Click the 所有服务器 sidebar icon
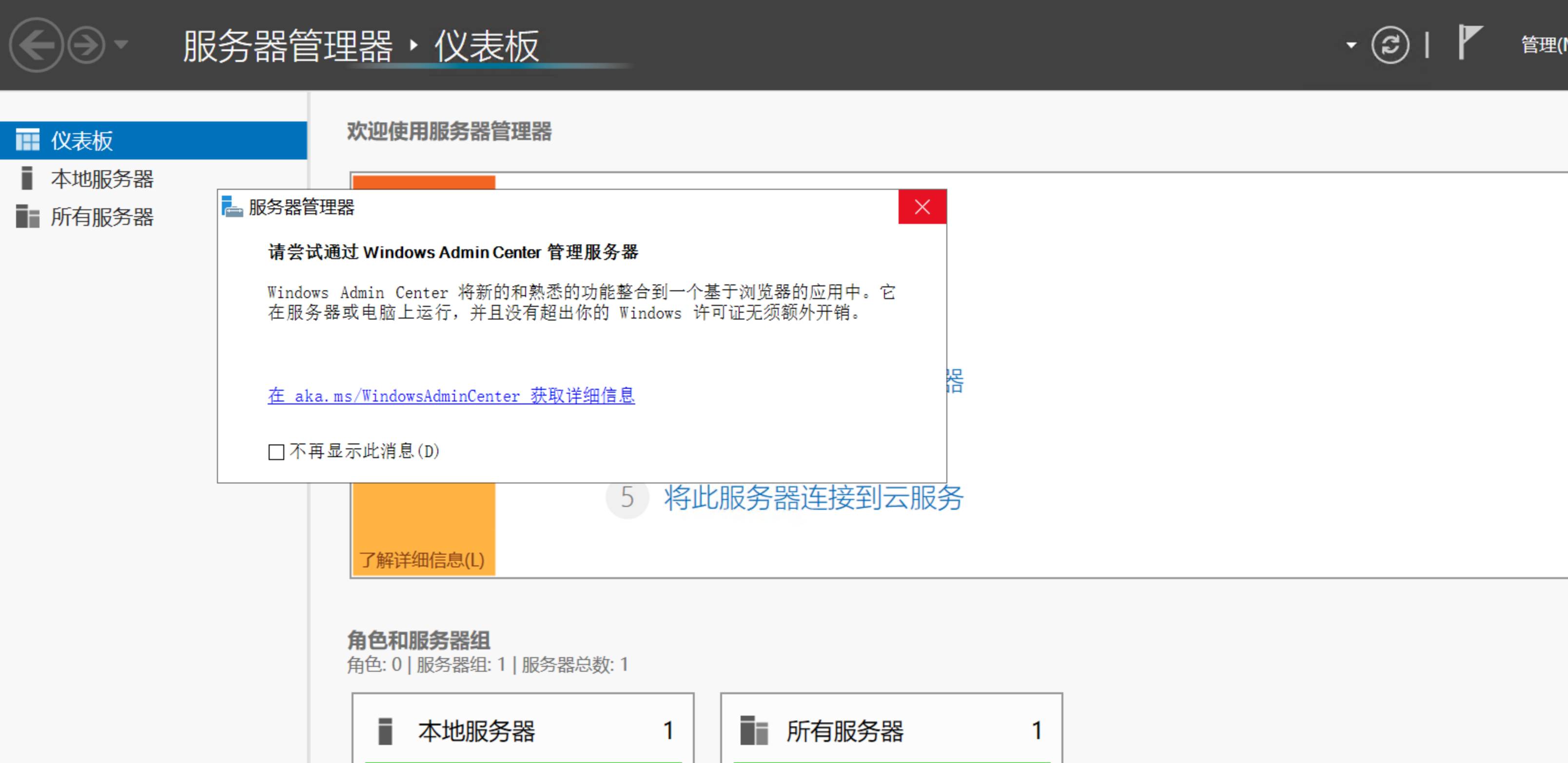This screenshot has width=1568, height=763. [27, 216]
